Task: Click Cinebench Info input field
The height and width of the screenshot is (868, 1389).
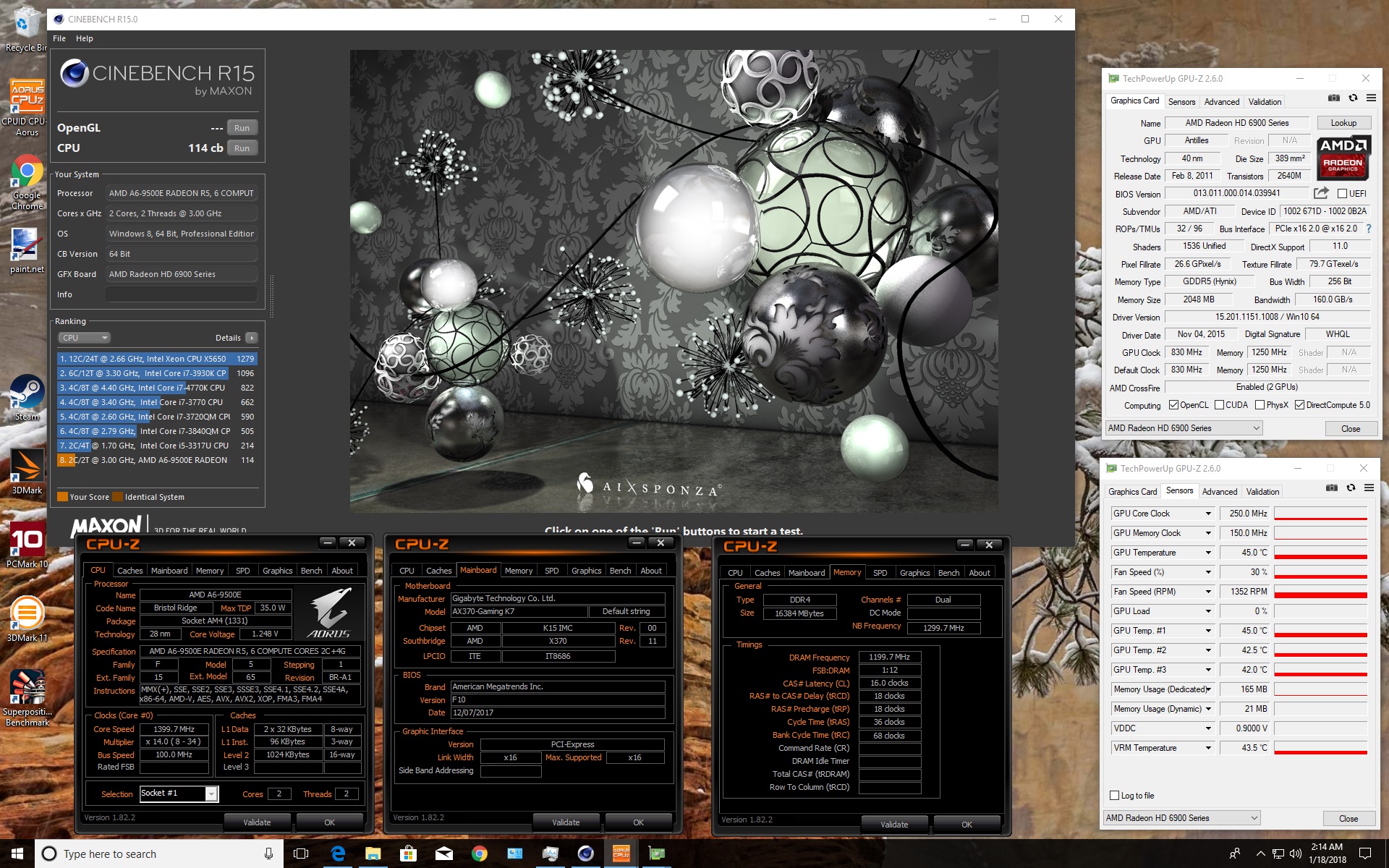Action: click(x=181, y=294)
